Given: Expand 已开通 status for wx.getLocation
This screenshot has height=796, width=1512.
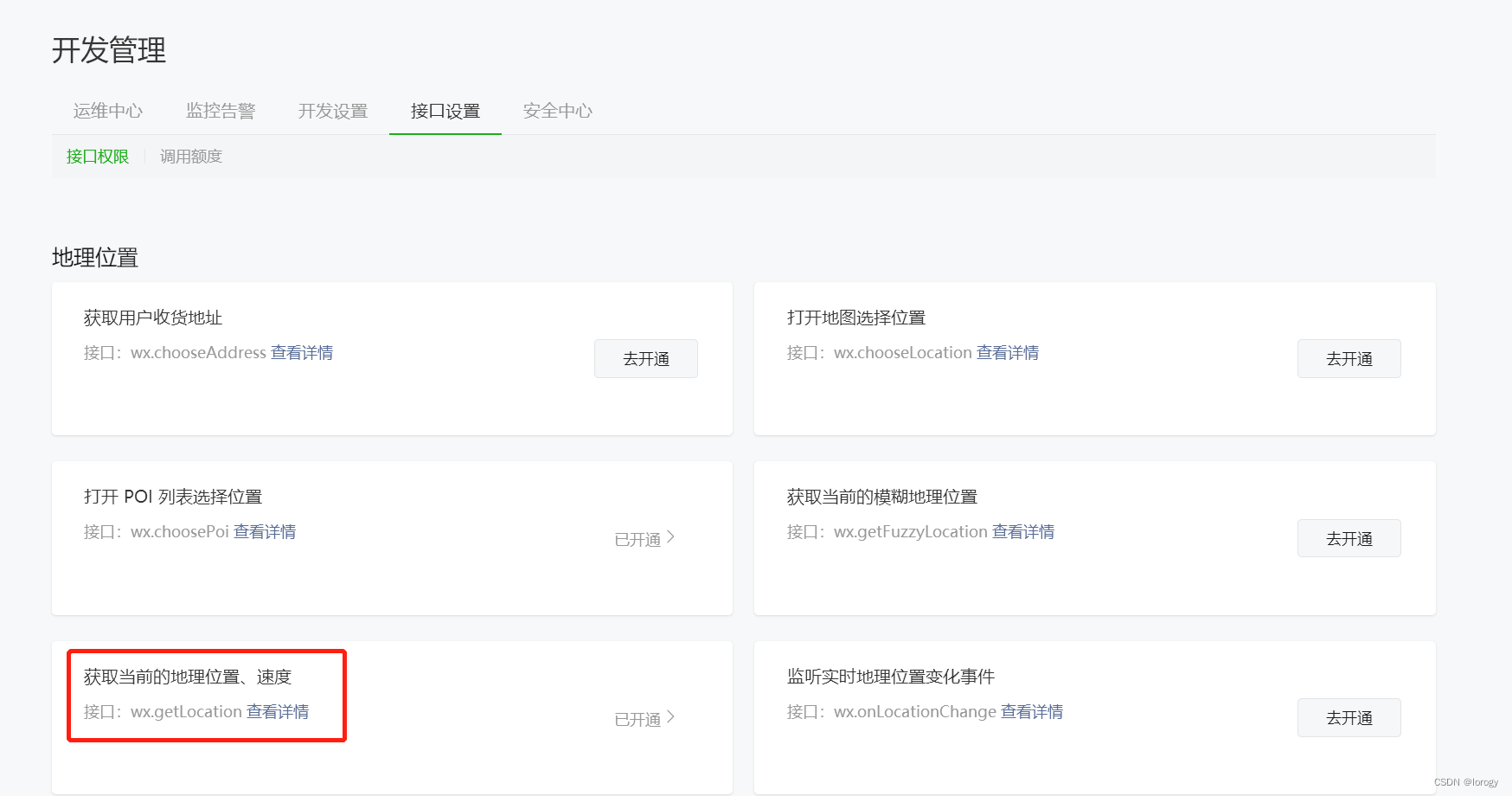Looking at the screenshot, I should [645, 719].
